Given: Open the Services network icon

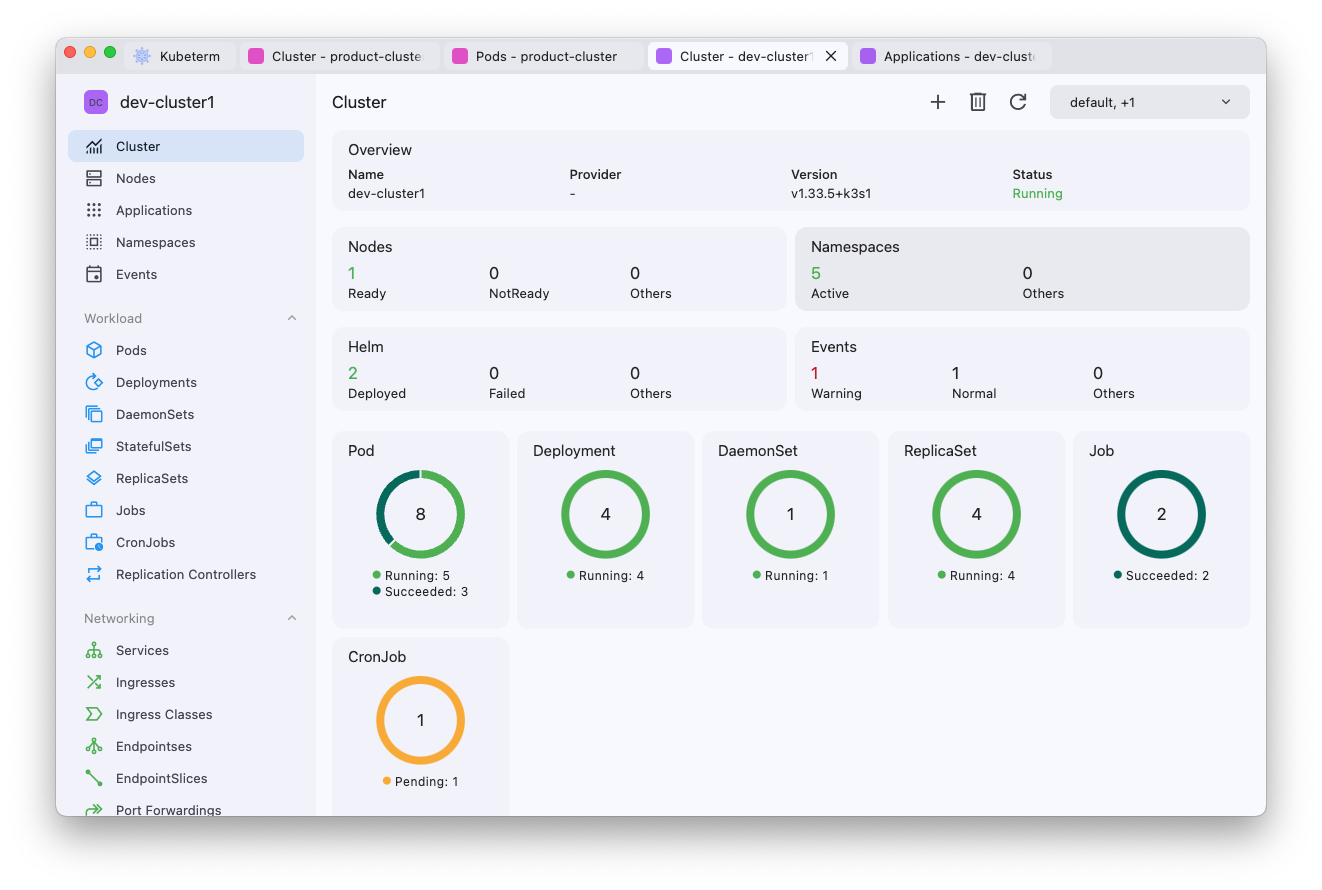Looking at the screenshot, I should point(94,650).
